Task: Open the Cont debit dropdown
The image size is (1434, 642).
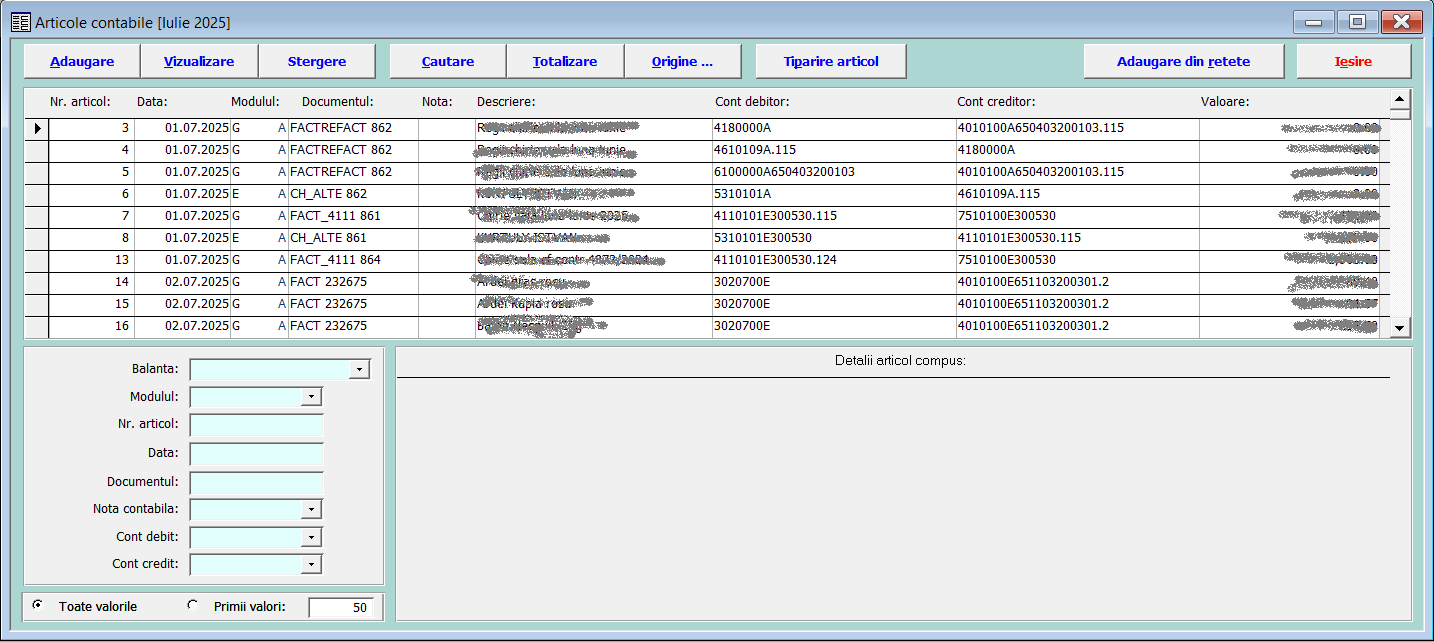Action: 312,538
